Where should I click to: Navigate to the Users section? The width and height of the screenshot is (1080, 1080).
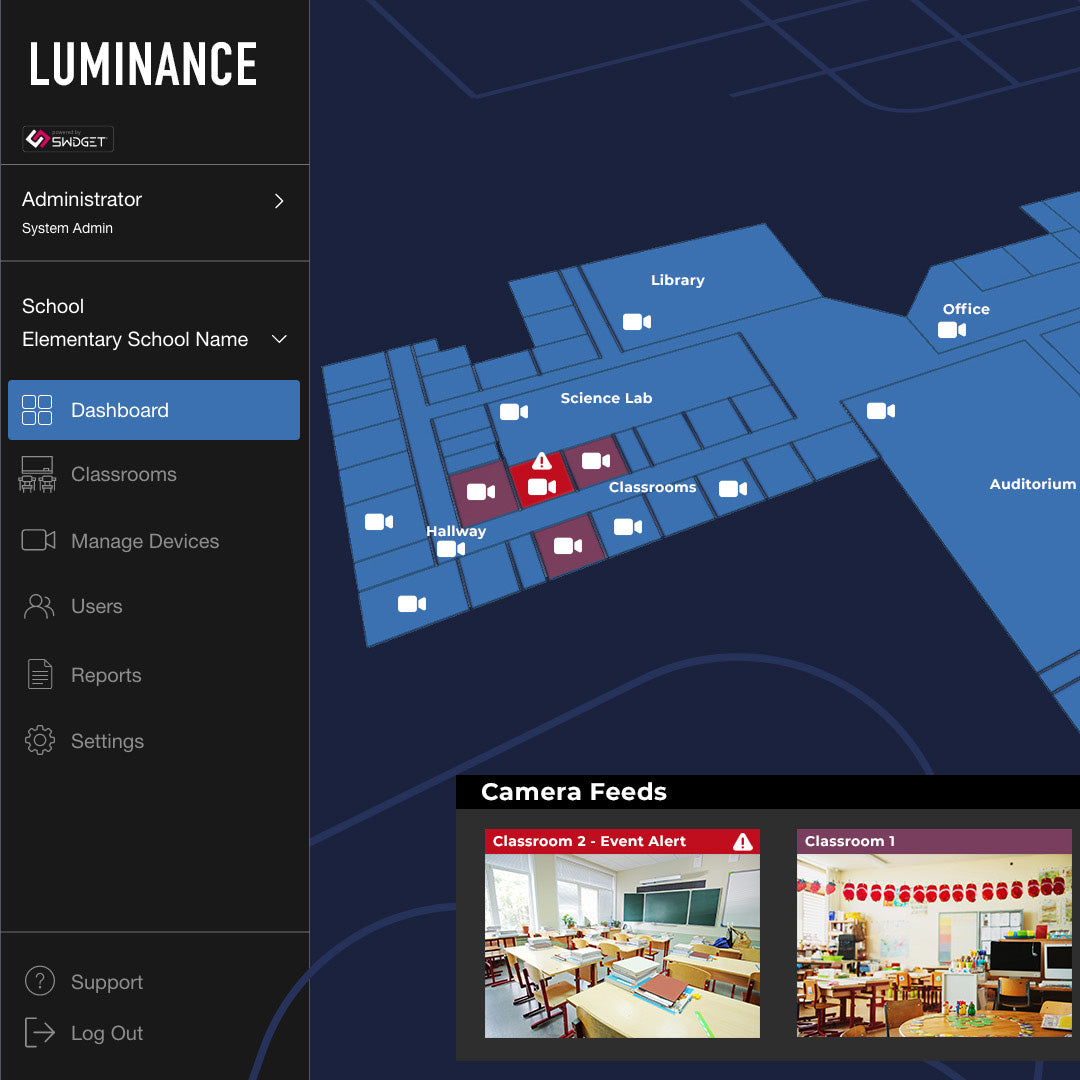(96, 607)
